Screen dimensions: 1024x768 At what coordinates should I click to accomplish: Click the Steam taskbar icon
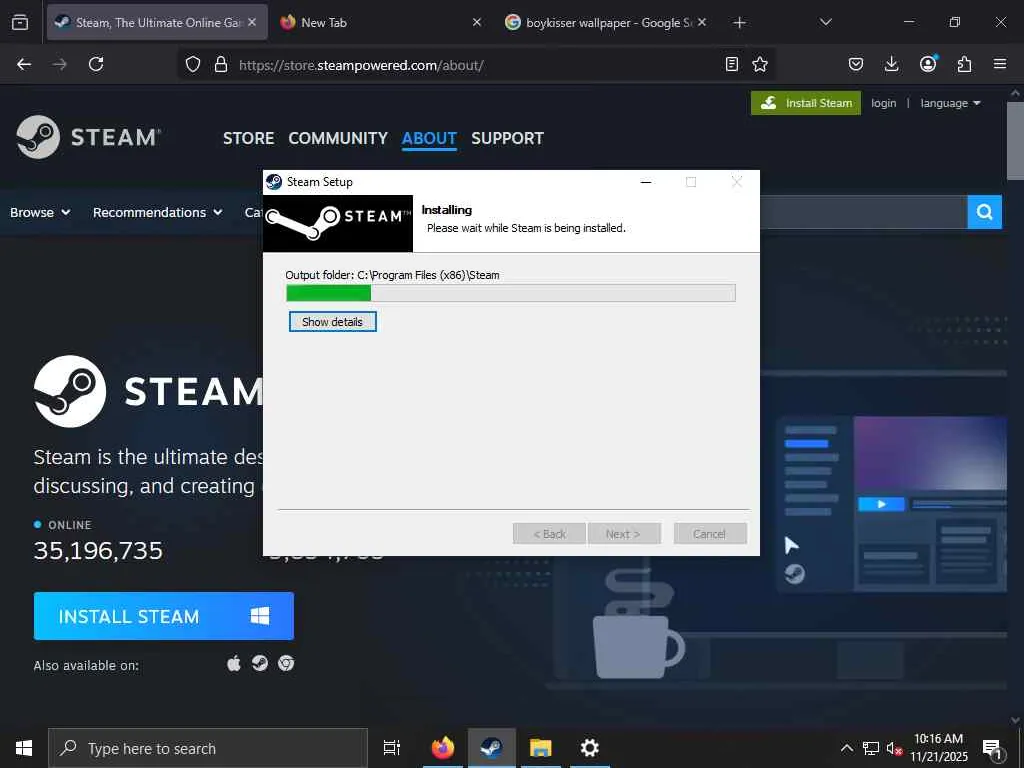pos(491,748)
